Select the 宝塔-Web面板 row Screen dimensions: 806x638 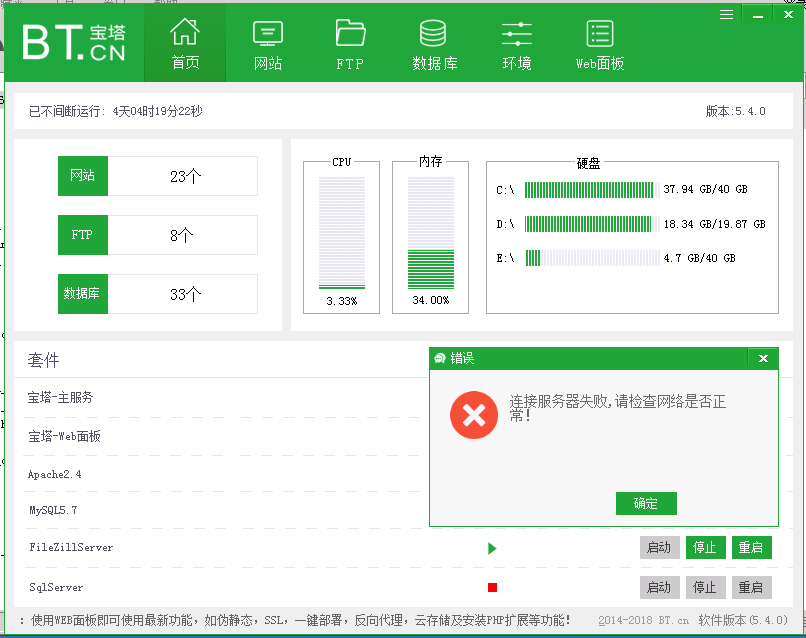click(x=64, y=436)
